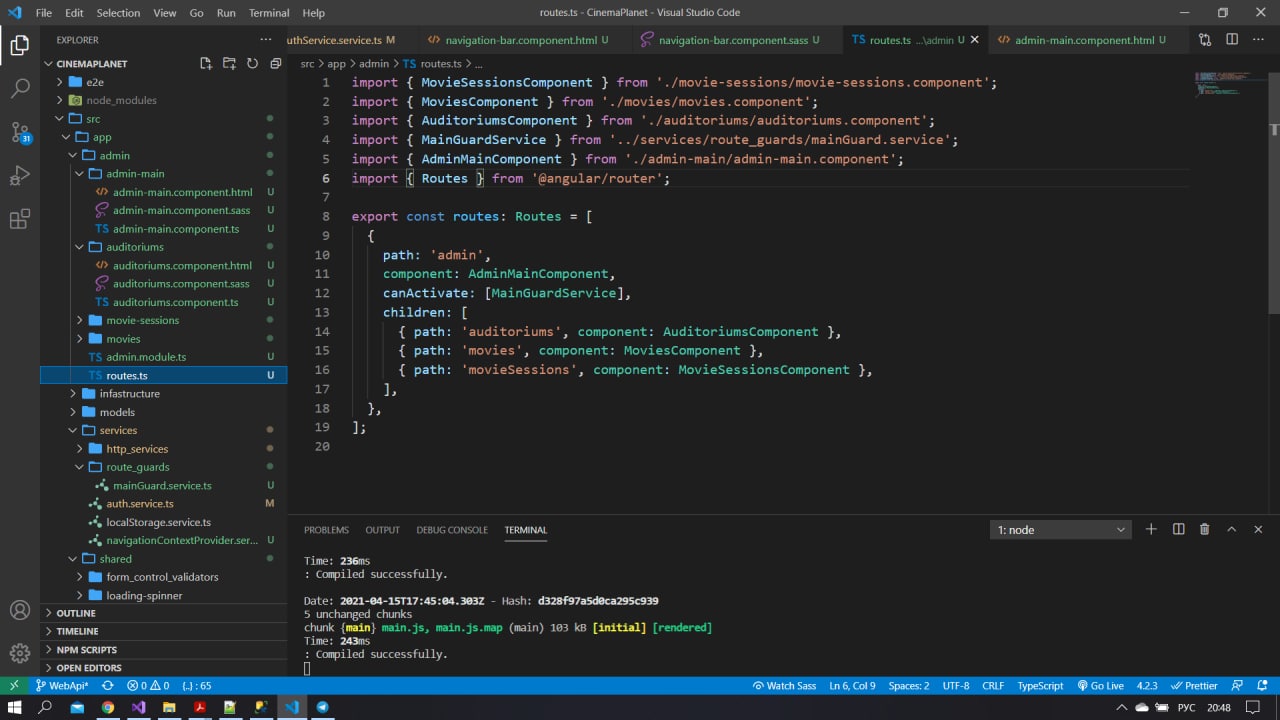The height and width of the screenshot is (720, 1280).
Task: Switch to the PROBLEMS panel tab
Action: click(x=326, y=530)
